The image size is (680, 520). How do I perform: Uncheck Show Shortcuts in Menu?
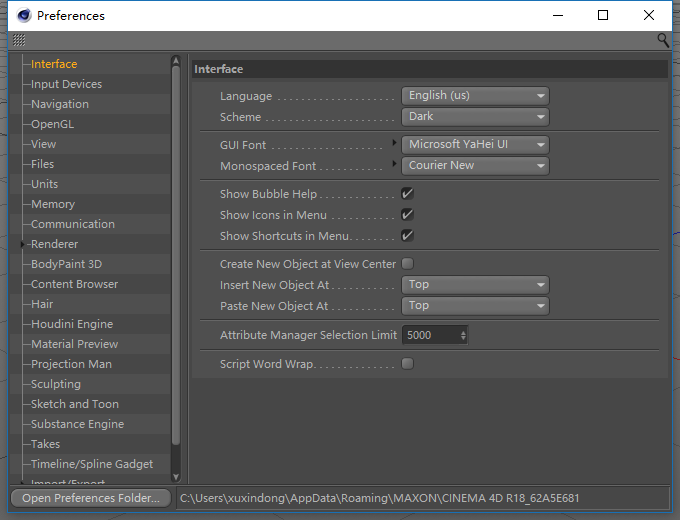(x=407, y=235)
